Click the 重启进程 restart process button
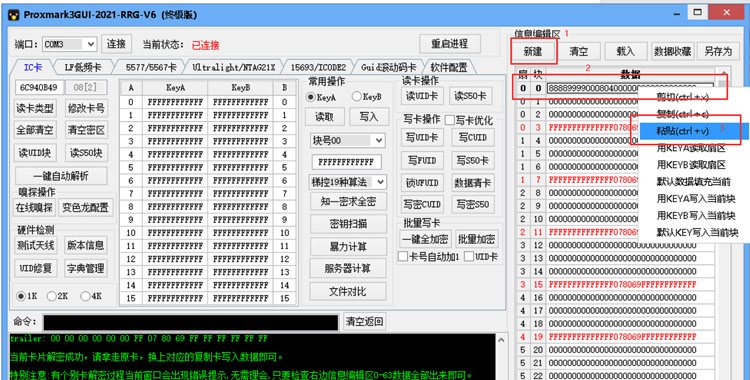This screenshot has height=380, width=750. [x=449, y=44]
